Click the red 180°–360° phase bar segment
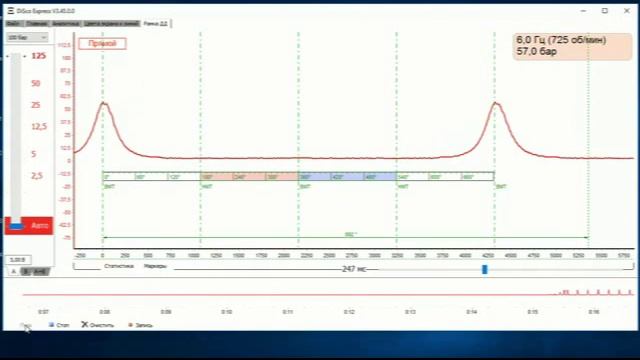The height and width of the screenshot is (360, 640). [249, 177]
